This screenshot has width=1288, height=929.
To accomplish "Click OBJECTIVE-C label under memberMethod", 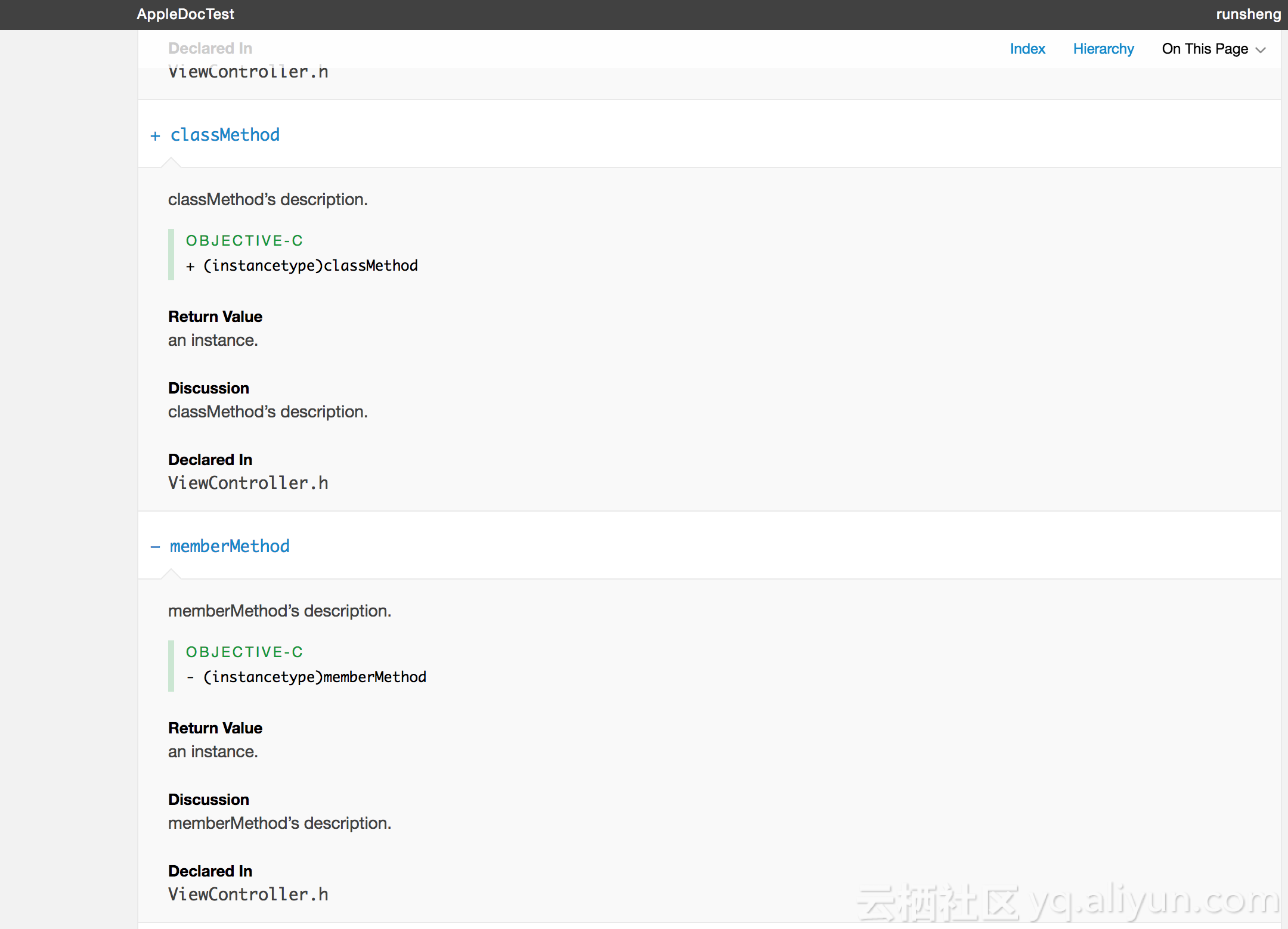I will (244, 652).
